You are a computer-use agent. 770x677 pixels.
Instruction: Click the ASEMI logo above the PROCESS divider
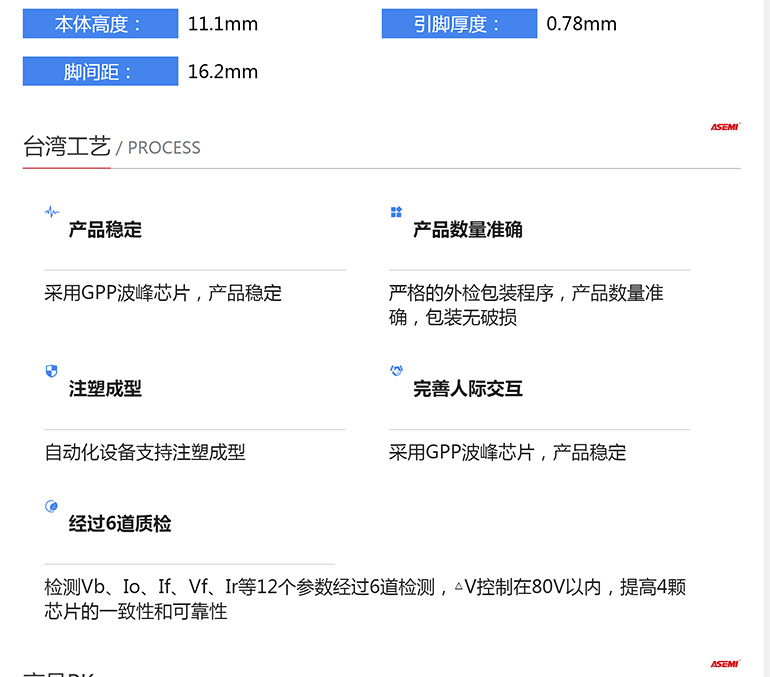click(x=724, y=127)
